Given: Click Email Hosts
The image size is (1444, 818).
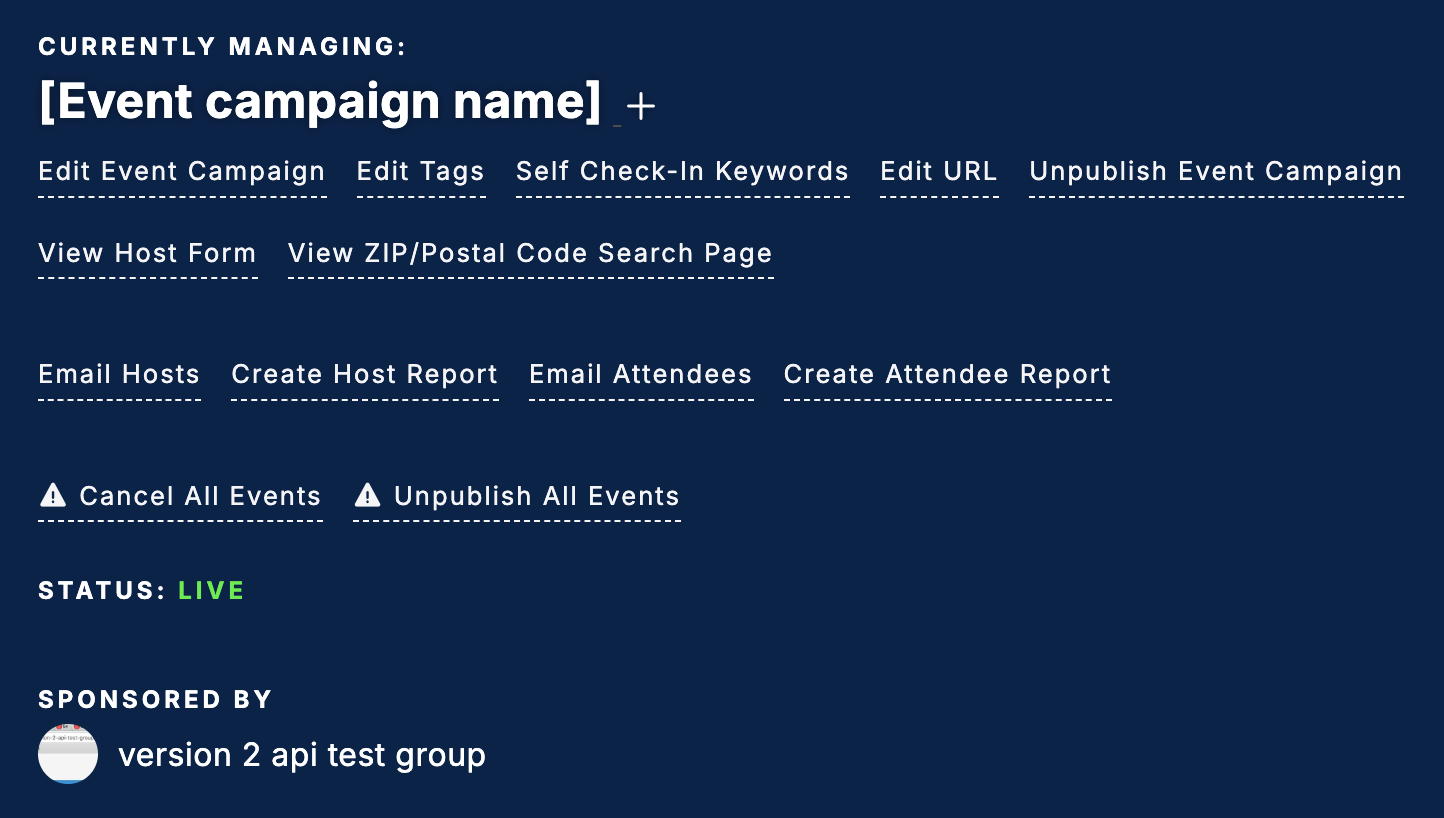Looking at the screenshot, I should 119,375.
